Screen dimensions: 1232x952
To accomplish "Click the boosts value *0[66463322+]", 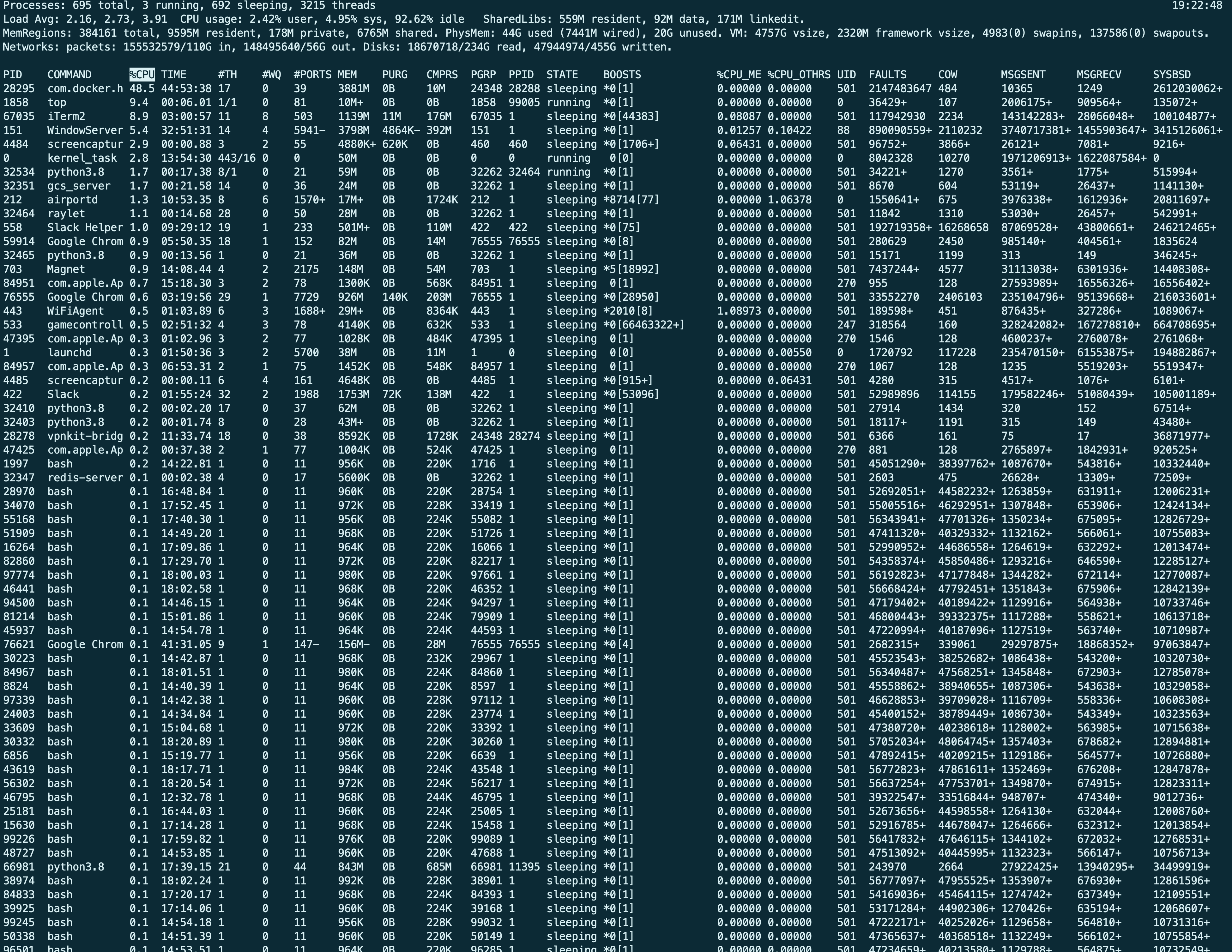I will [643, 325].
